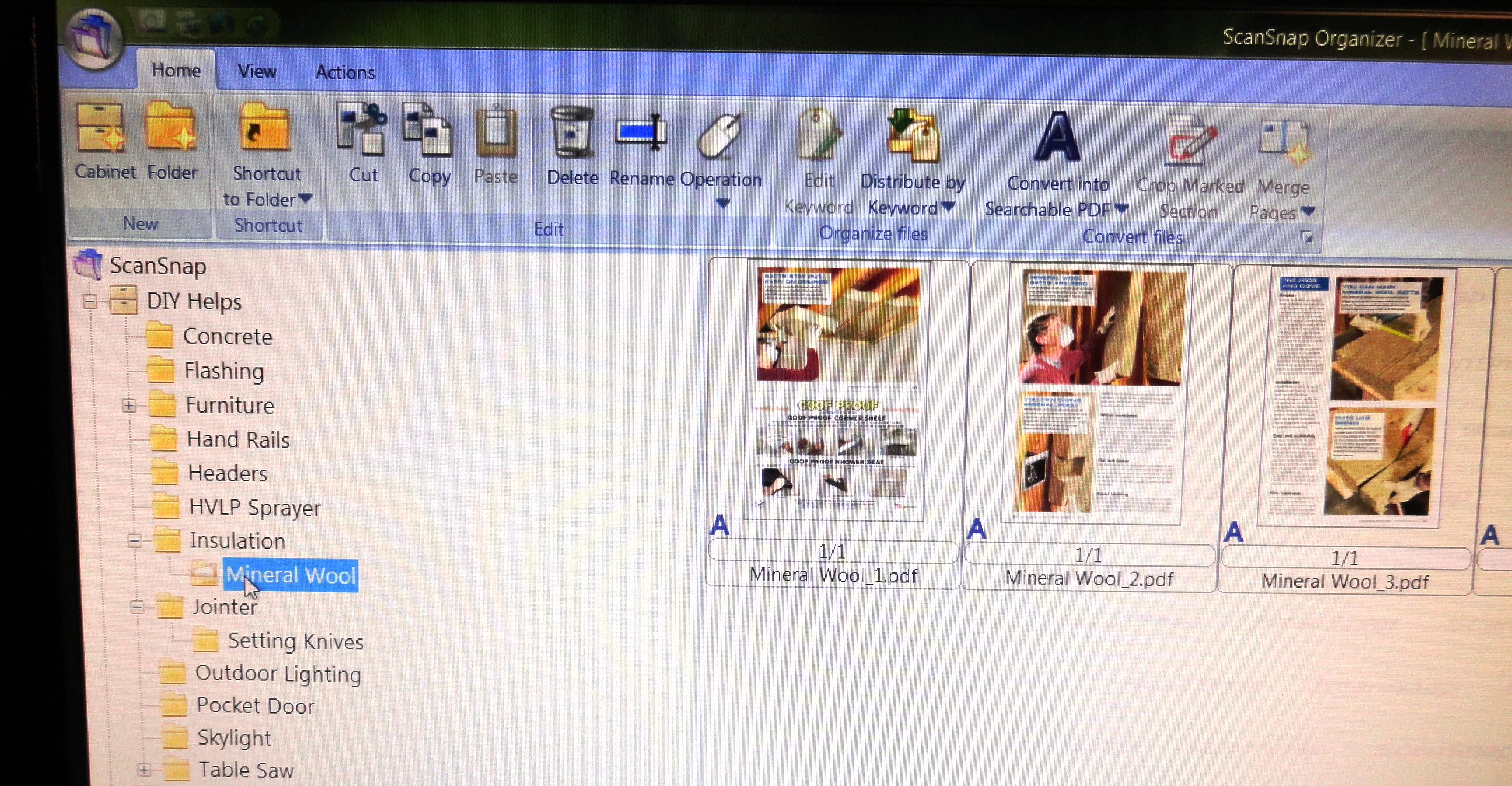The height and width of the screenshot is (786, 1512).
Task: Switch to the View ribbon tab
Action: pos(257,72)
